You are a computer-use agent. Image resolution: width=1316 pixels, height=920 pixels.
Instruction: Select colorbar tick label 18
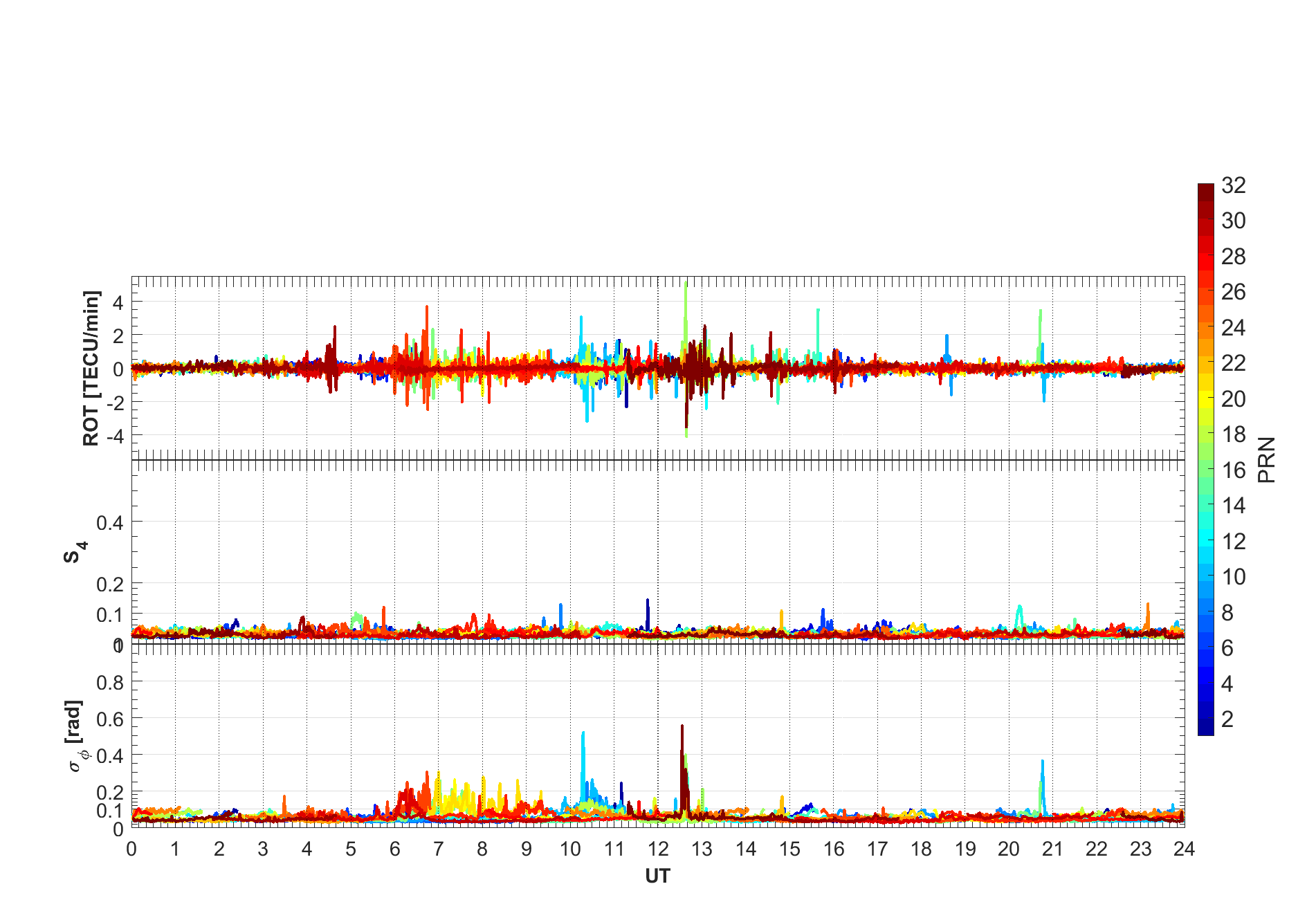click(x=1234, y=434)
